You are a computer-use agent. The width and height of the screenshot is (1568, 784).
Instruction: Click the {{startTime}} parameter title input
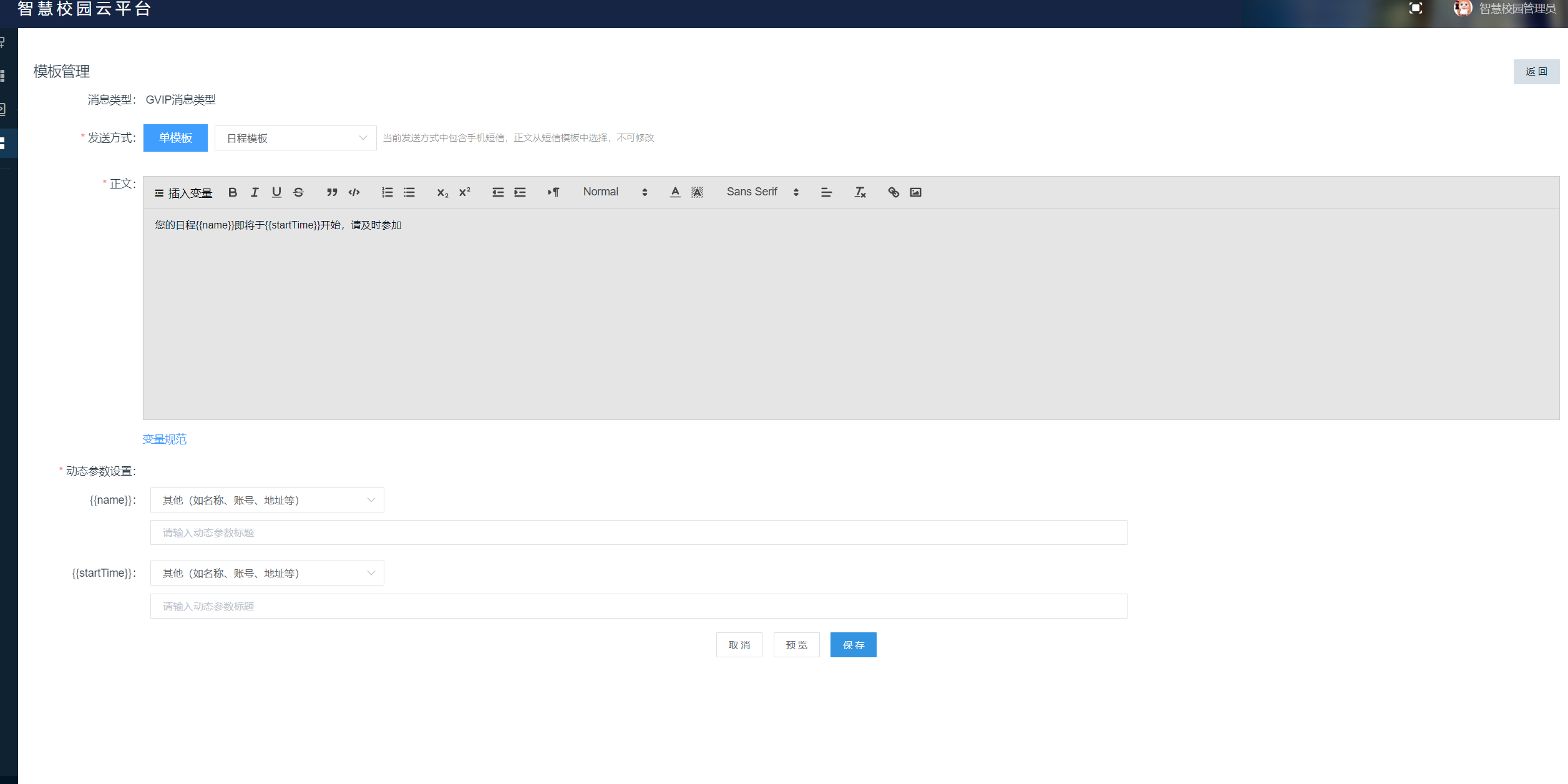click(x=638, y=606)
